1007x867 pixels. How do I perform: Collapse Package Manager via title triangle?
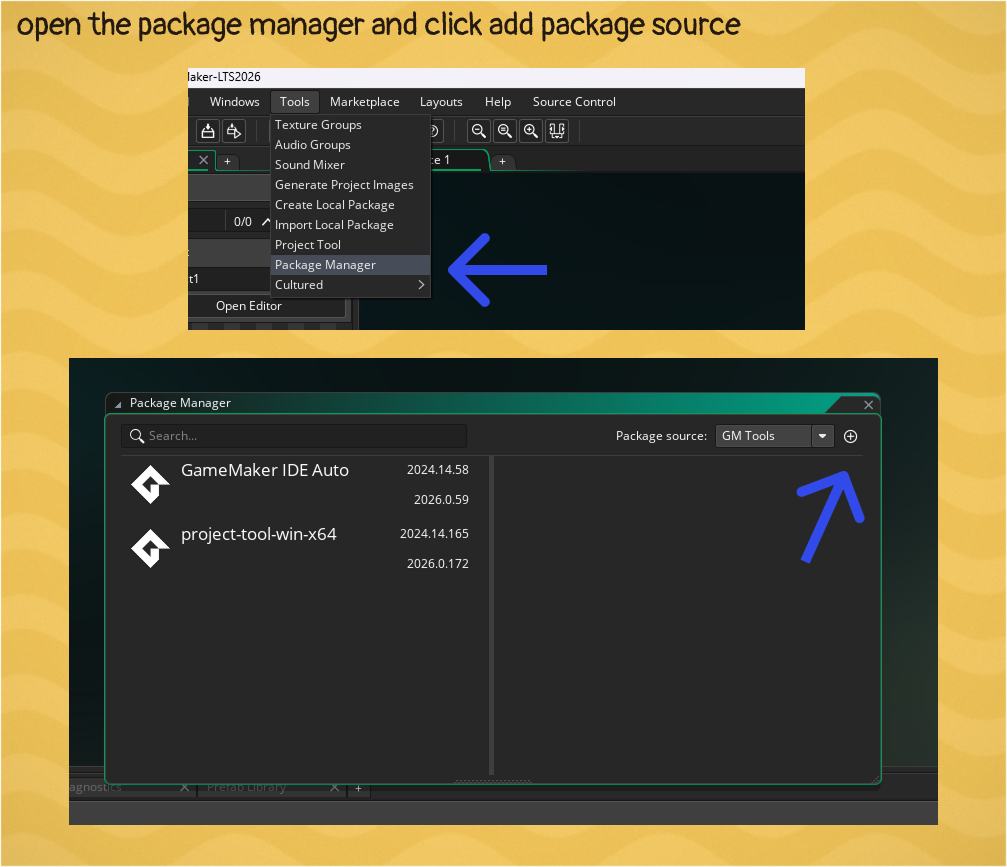click(x=118, y=405)
